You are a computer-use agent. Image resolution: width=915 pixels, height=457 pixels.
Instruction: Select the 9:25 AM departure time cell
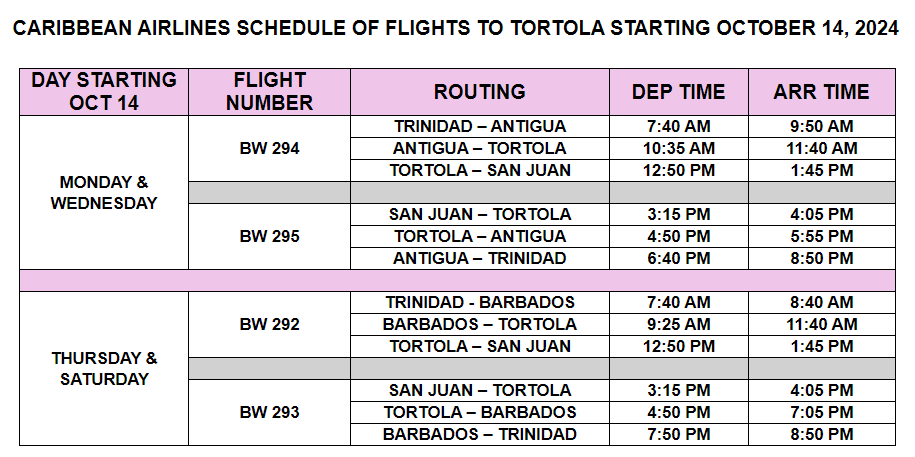tap(679, 324)
